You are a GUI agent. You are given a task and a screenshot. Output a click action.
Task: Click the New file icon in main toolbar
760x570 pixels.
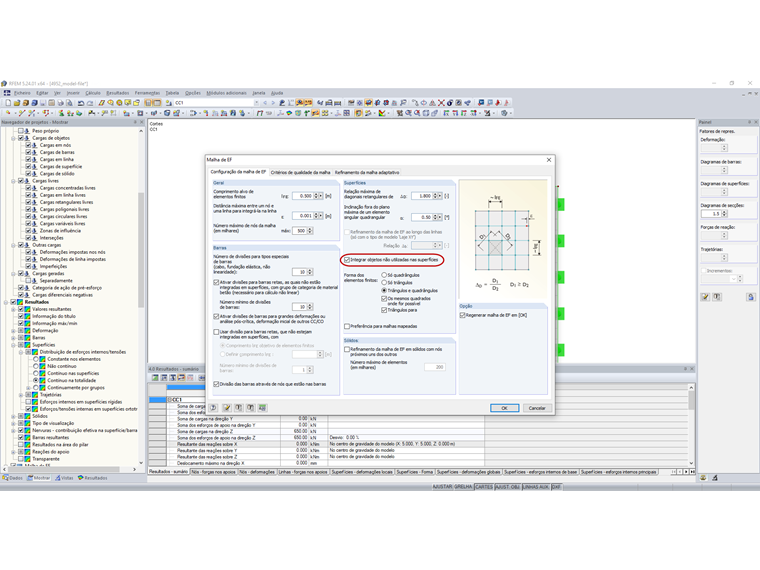pyautogui.click(x=8, y=103)
